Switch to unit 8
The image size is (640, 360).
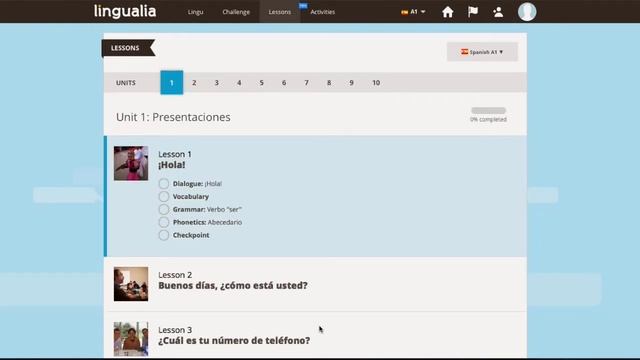coord(329,82)
